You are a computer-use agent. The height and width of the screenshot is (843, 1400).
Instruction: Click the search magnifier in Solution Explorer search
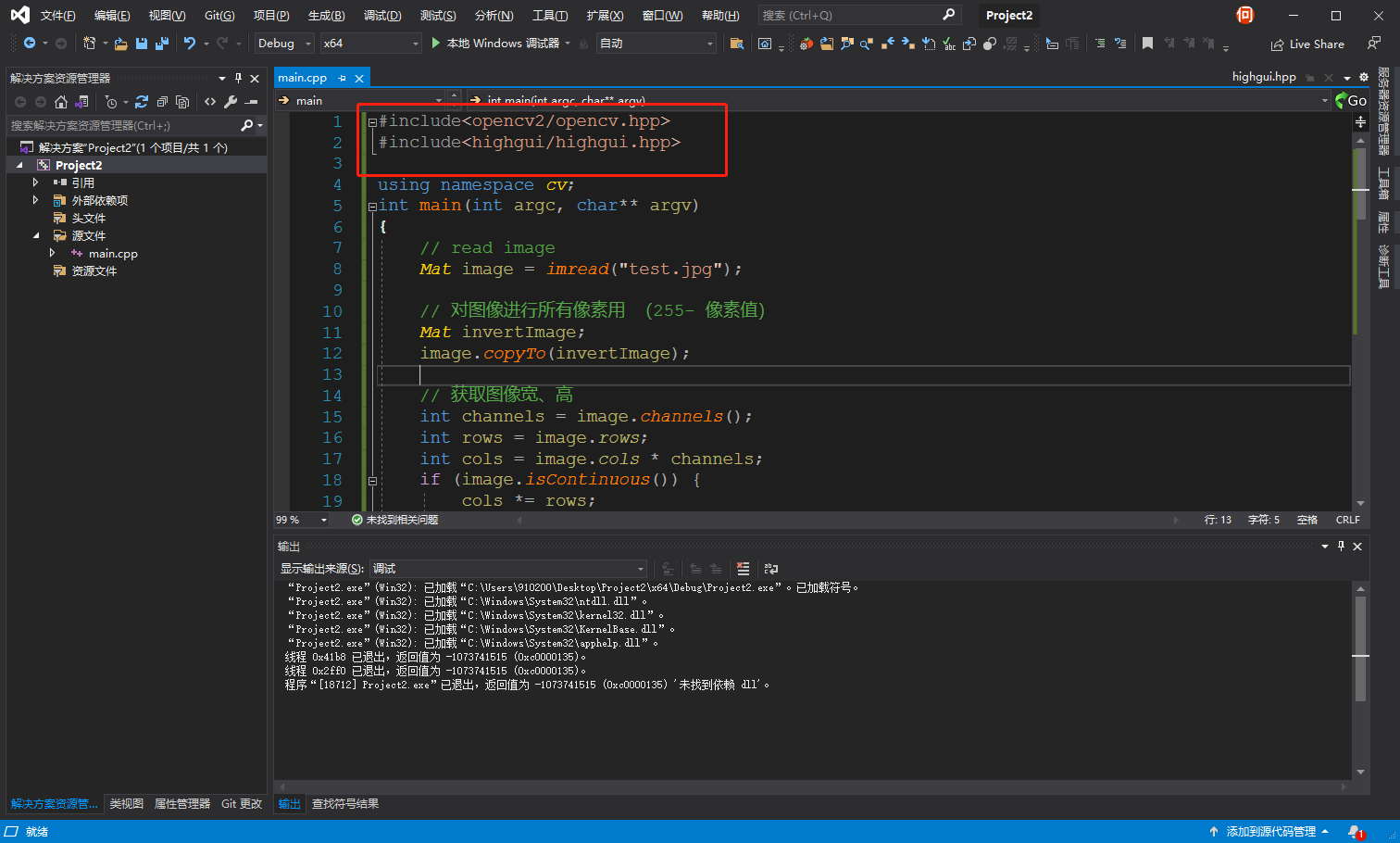pyautogui.click(x=246, y=125)
